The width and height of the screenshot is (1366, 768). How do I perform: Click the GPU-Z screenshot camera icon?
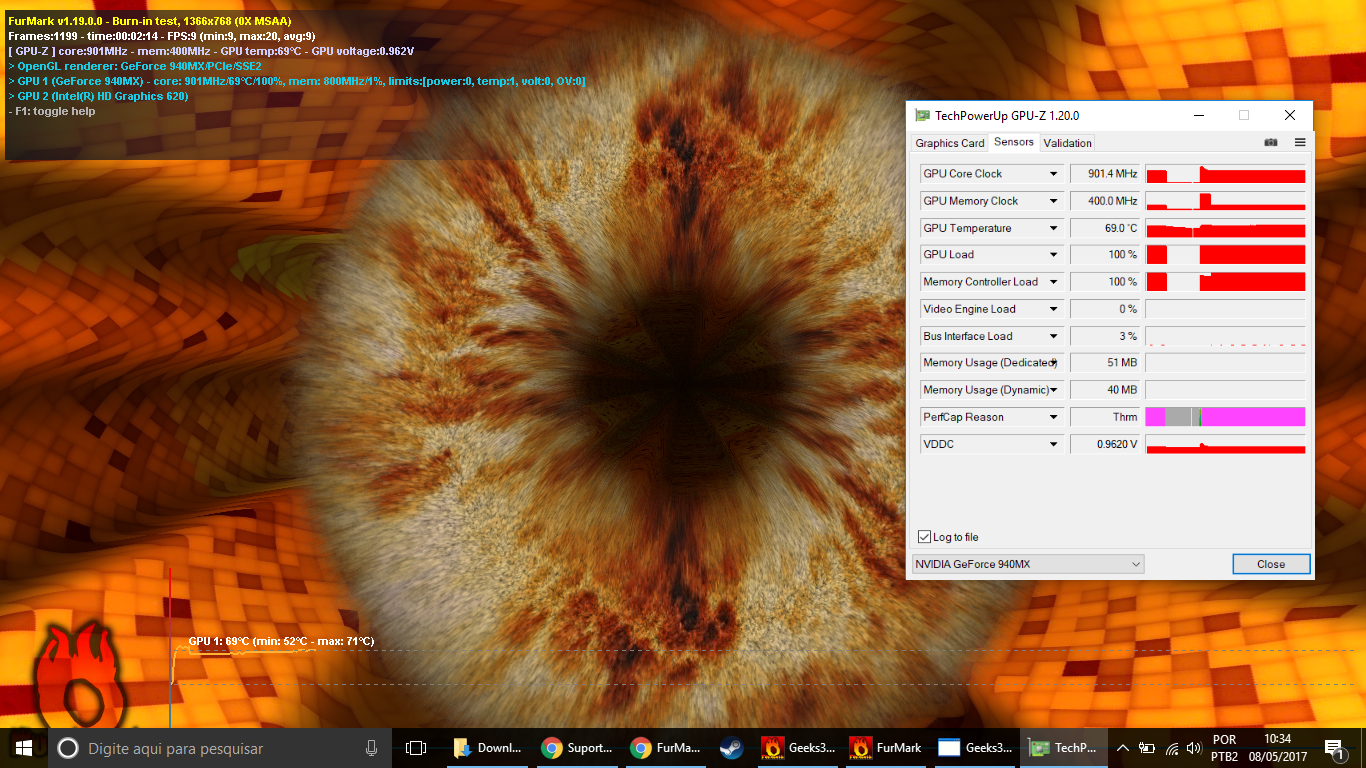click(x=1270, y=143)
